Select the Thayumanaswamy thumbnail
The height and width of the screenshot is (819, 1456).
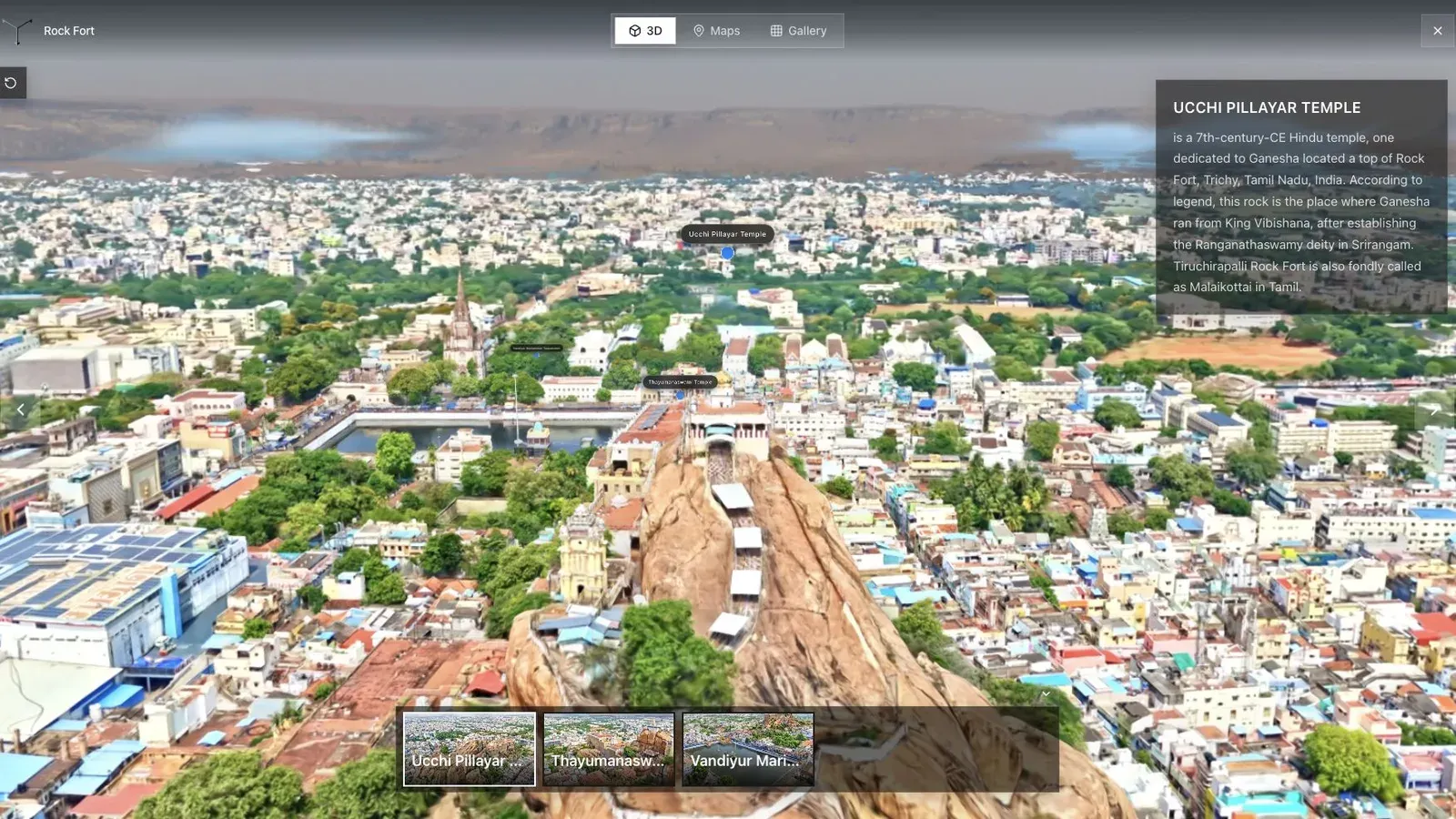coord(609,749)
